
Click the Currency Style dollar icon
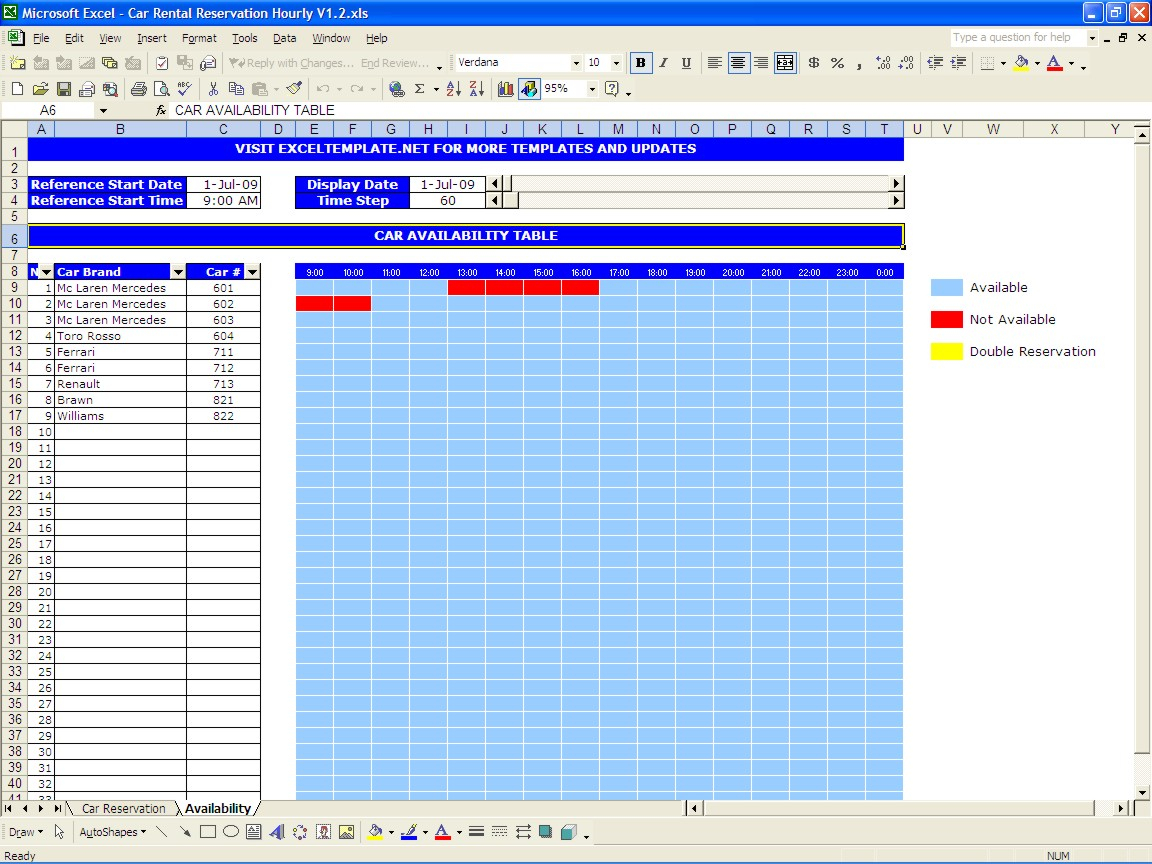[x=813, y=63]
